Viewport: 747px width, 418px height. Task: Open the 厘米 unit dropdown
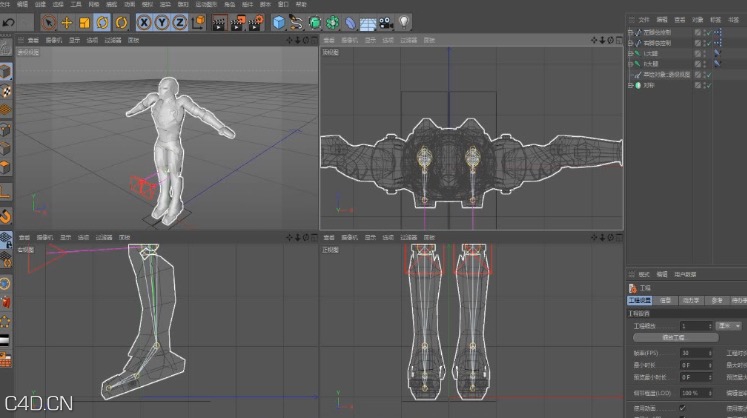pyautogui.click(x=729, y=326)
